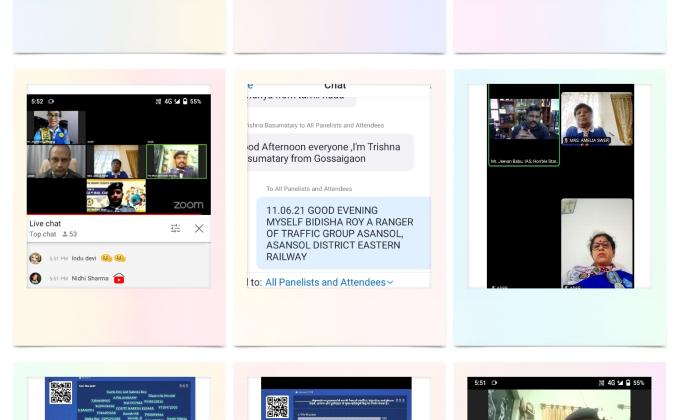Click the laughing emoji in Indu devi's message
Viewport: 680px width, 420px height.
coord(106,258)
